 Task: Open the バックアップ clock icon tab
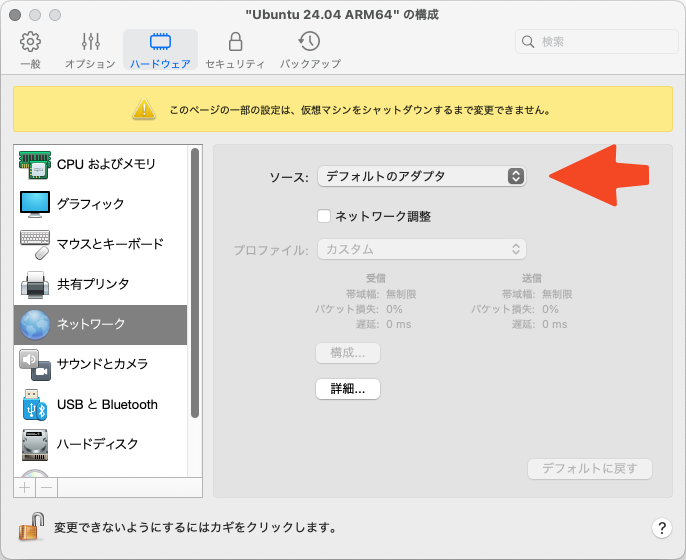tap(310, 50)
